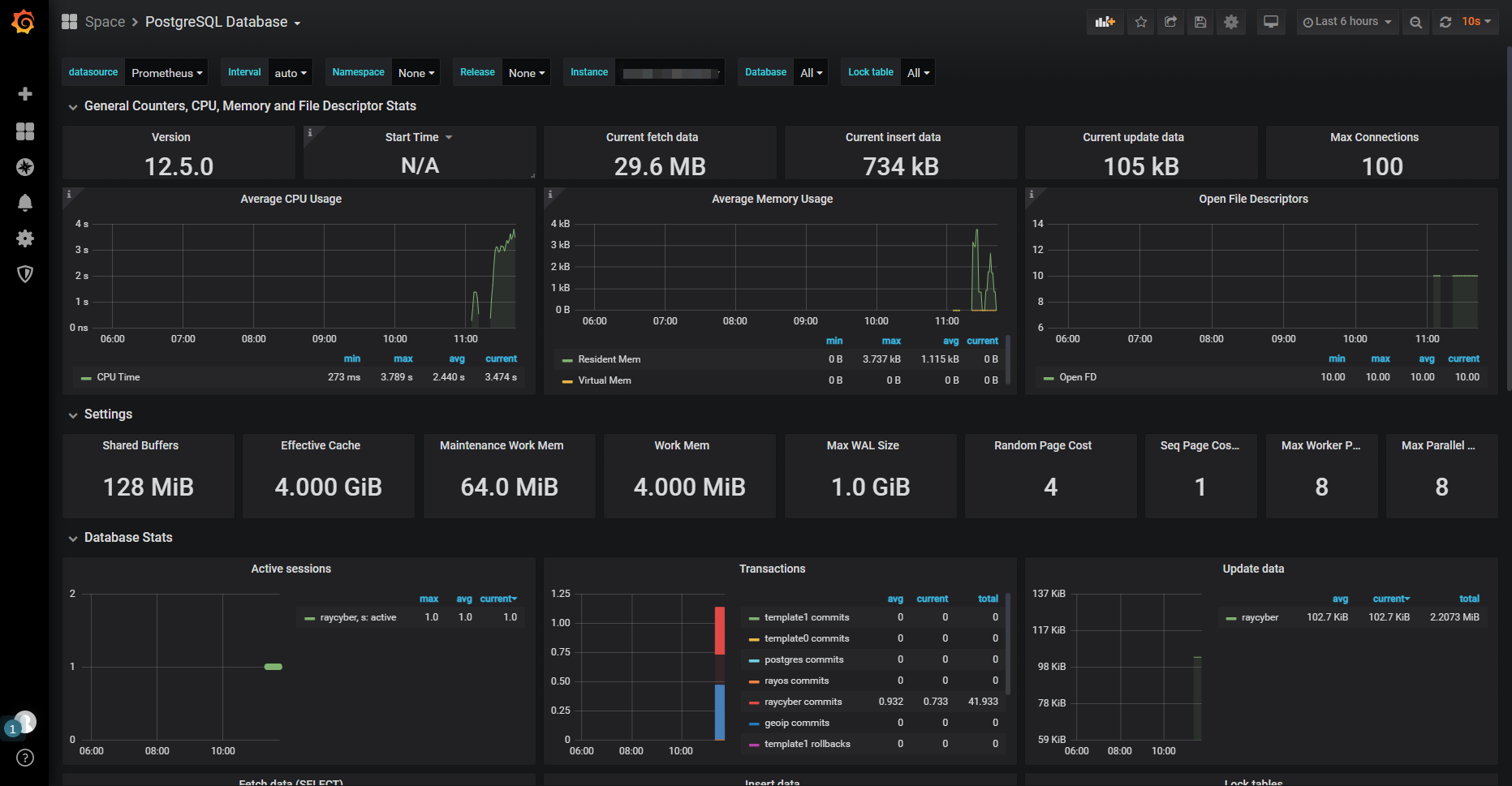Sort Transactions legend by total
The image size is (1512, 786).
pyautogui.click(x=988, y=599)
